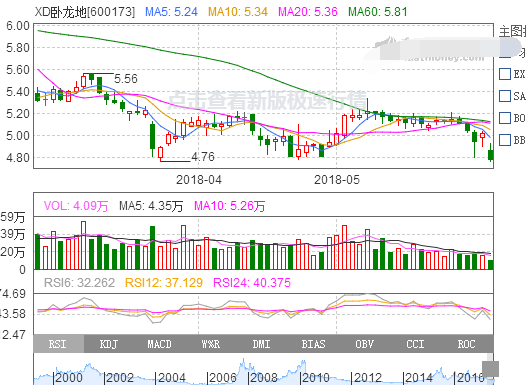Select the W%R indicator tab

(211, 344)
